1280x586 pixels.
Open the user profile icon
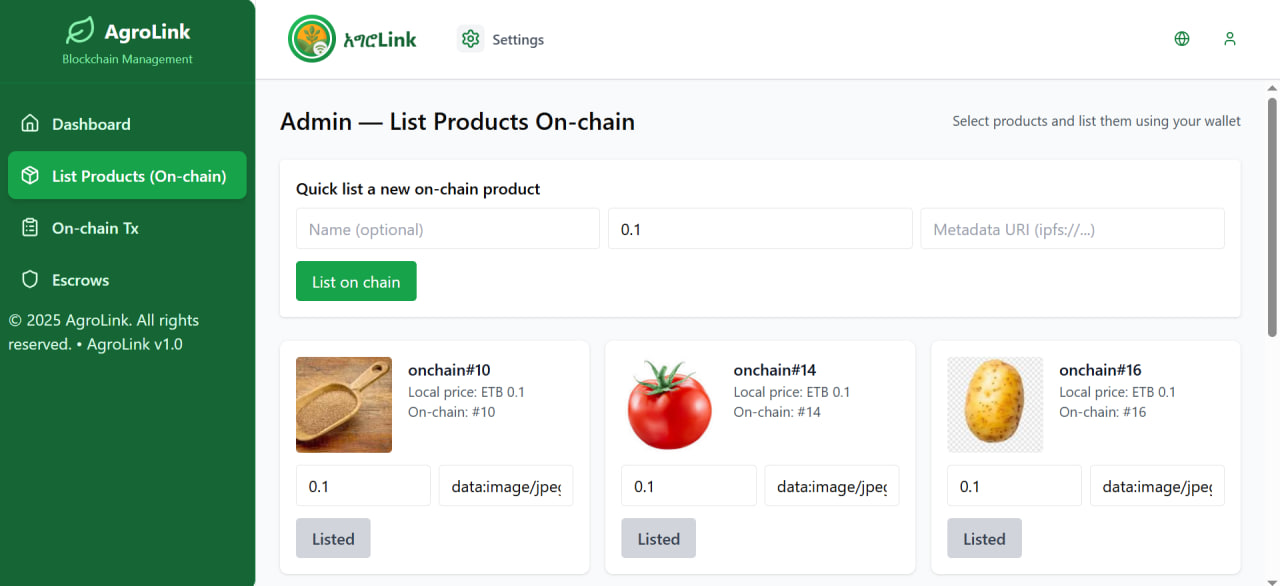1230,39
